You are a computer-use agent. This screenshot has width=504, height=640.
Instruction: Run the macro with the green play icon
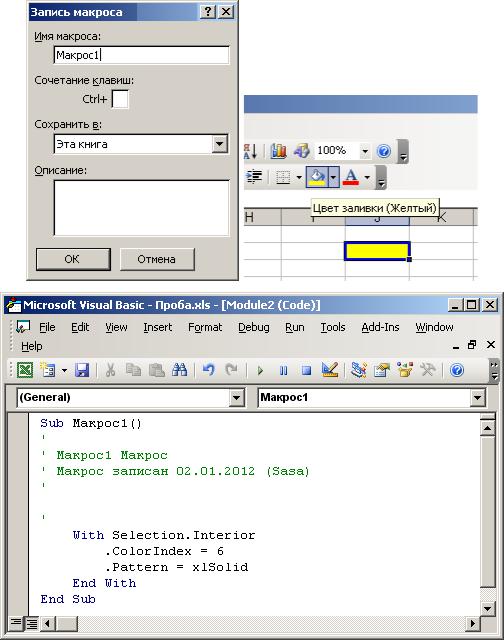pyautogui.click(x=260, y=371)
